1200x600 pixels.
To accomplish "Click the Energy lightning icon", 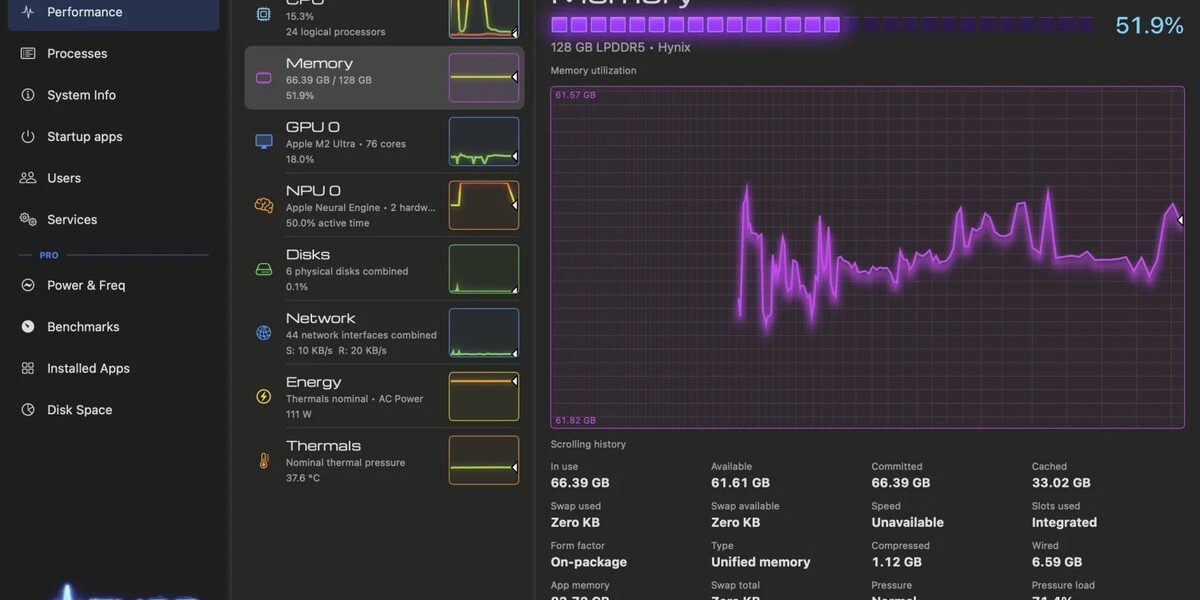I will coord(264,397).
